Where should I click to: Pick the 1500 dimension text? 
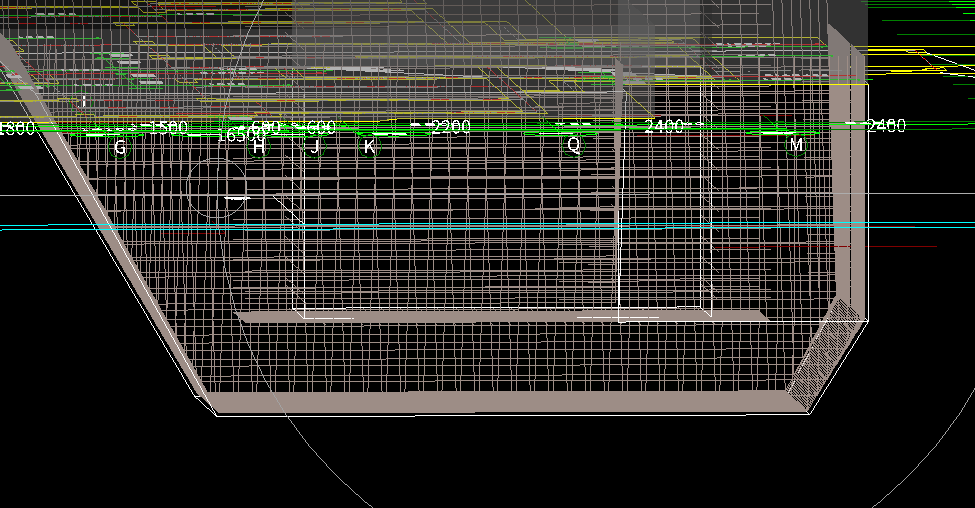coord(168,127)
